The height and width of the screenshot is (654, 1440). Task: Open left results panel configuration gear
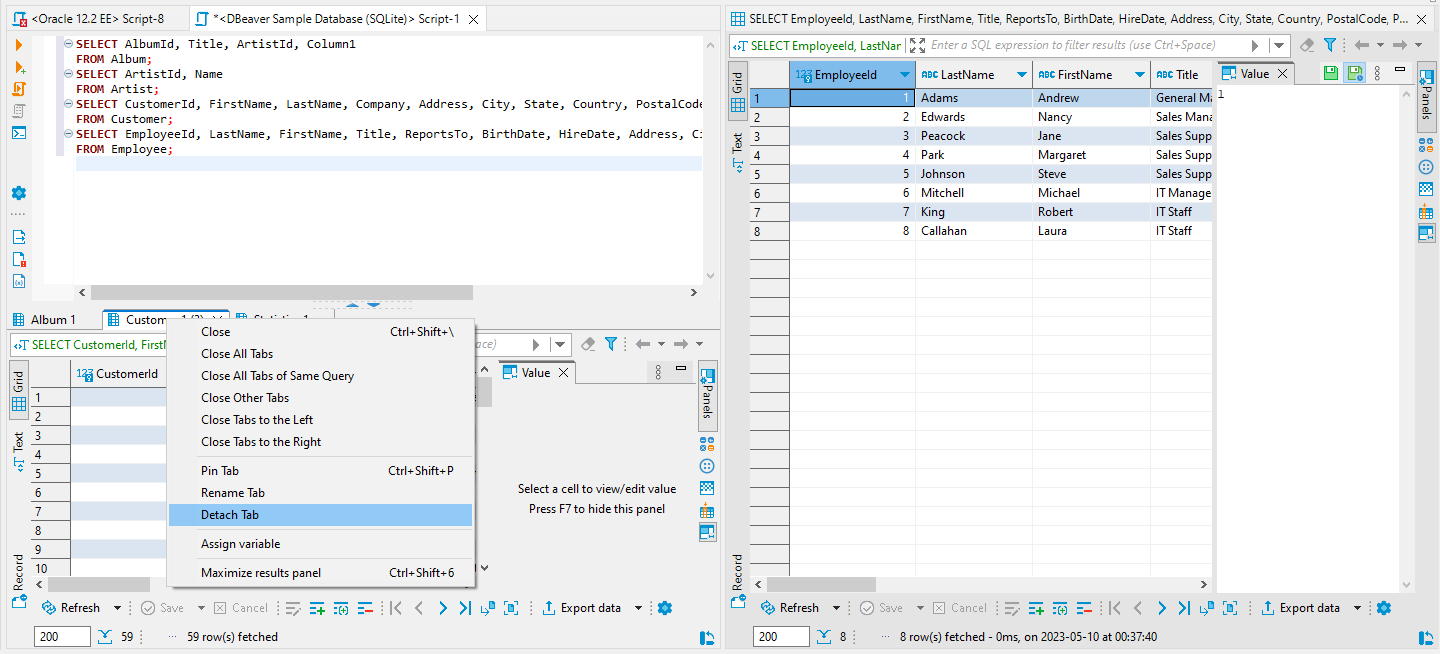[x=665, y=608]
